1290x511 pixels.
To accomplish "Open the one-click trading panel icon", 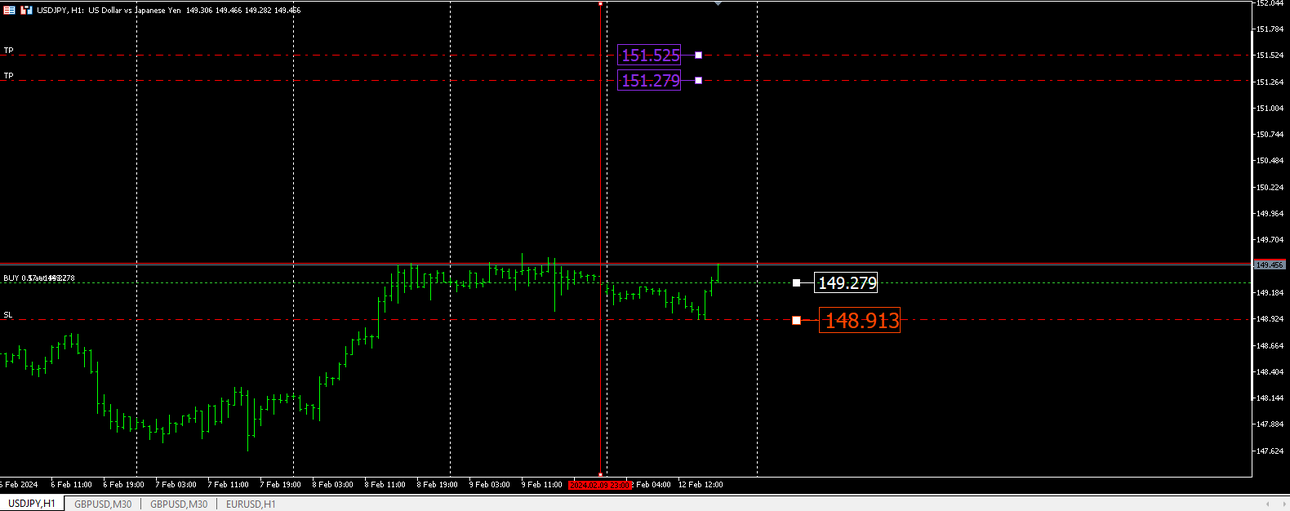I will 9,9.
